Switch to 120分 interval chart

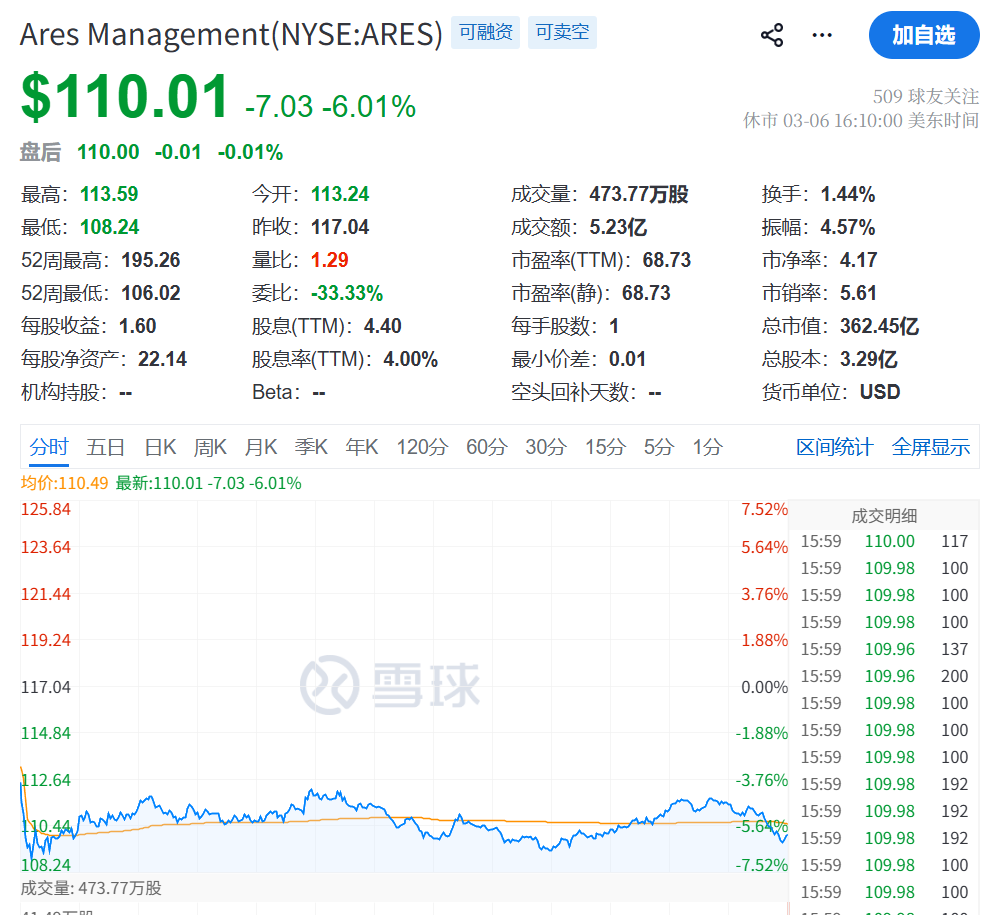tap(421, 447)
